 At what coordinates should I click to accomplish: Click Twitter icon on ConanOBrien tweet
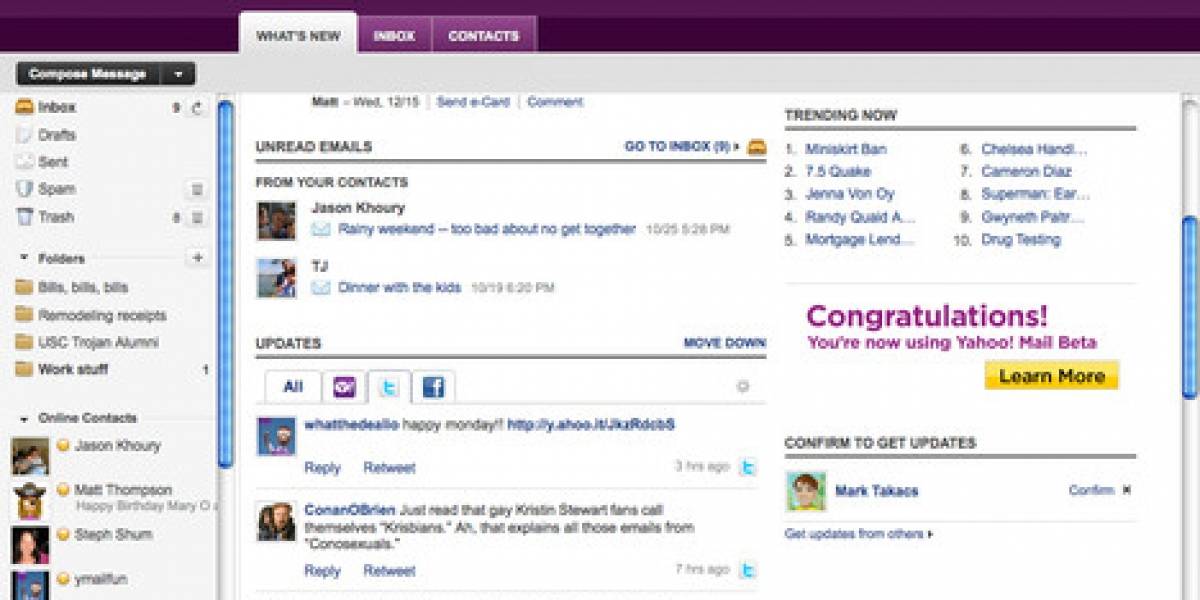coord(747,570)
